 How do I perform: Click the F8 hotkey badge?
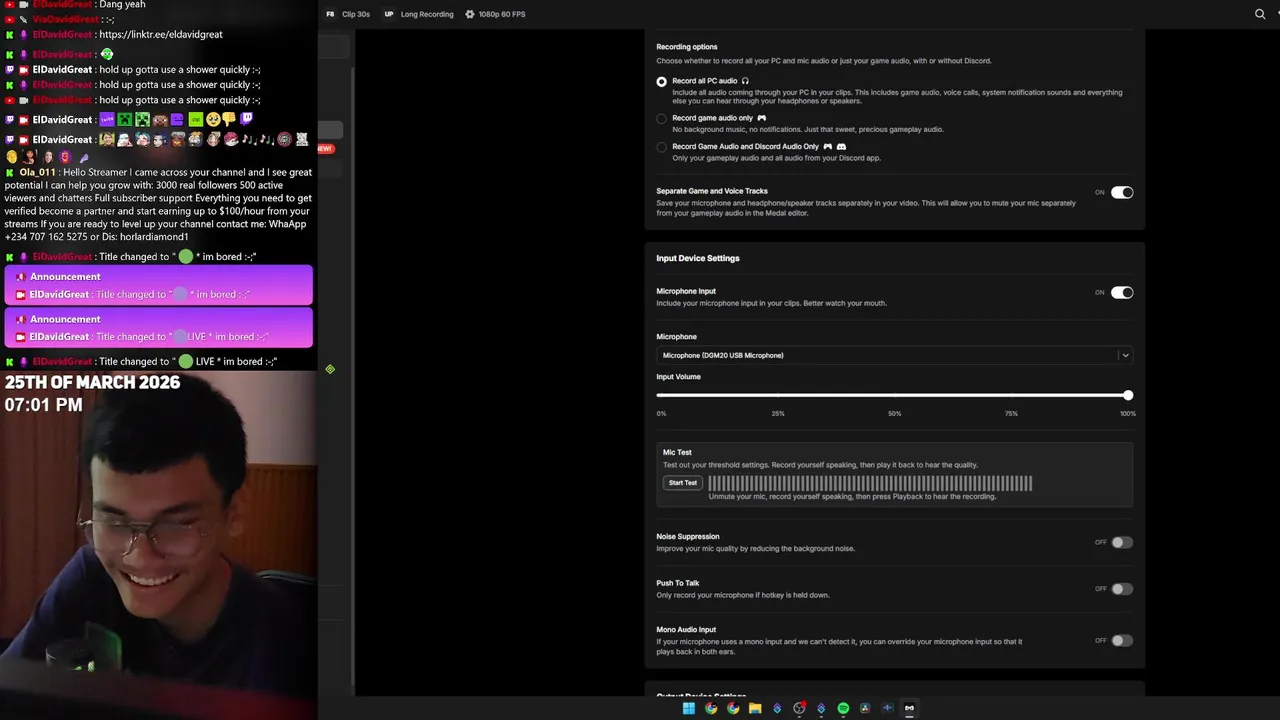click(x=330, y=14)
